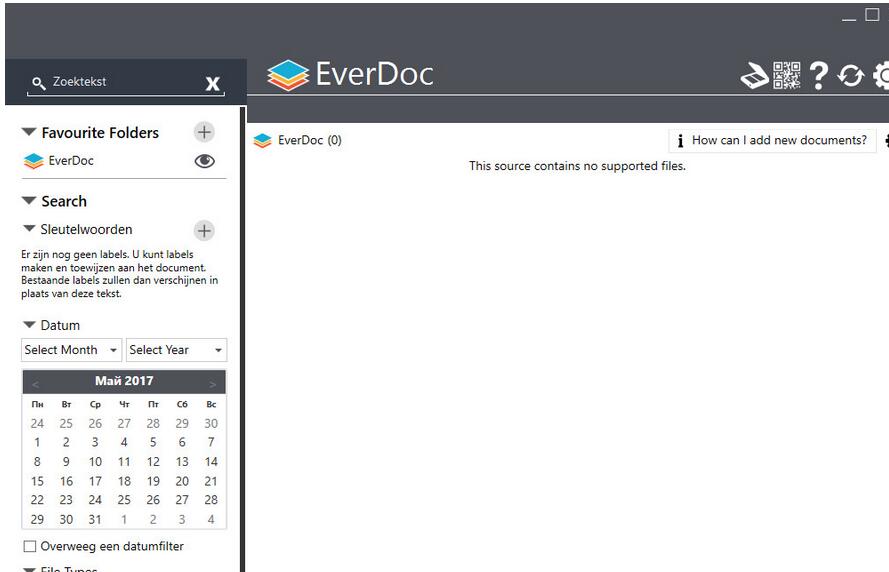This screenshot has height=572, width=889.
Task: Go to next month in calendar
Action: coord(213,384)
